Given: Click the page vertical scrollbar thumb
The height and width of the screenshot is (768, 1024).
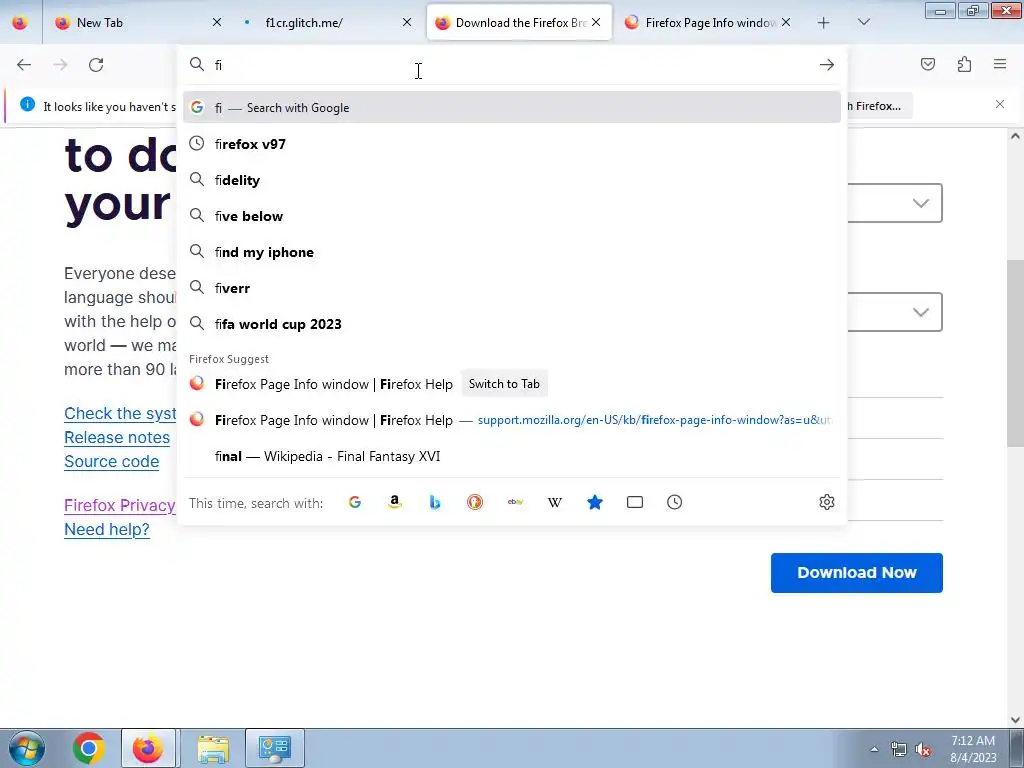Looking at the screenshot, I should click(x=1015, y=353).
